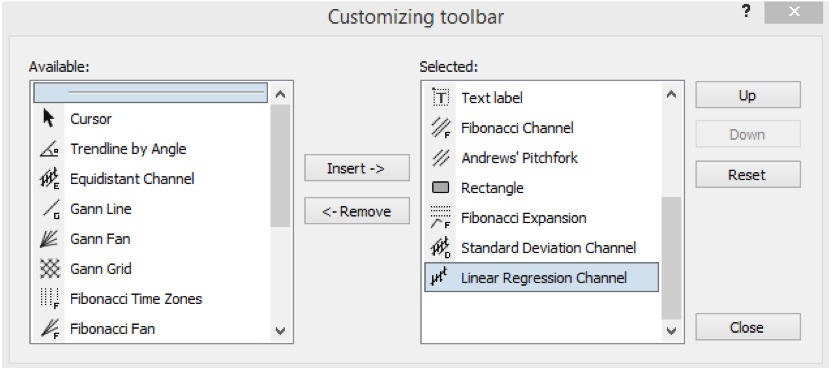The image size is (829, 368).
Task: Select the Fibonacci Time Zones icon
Action: [x=49, y=299]
